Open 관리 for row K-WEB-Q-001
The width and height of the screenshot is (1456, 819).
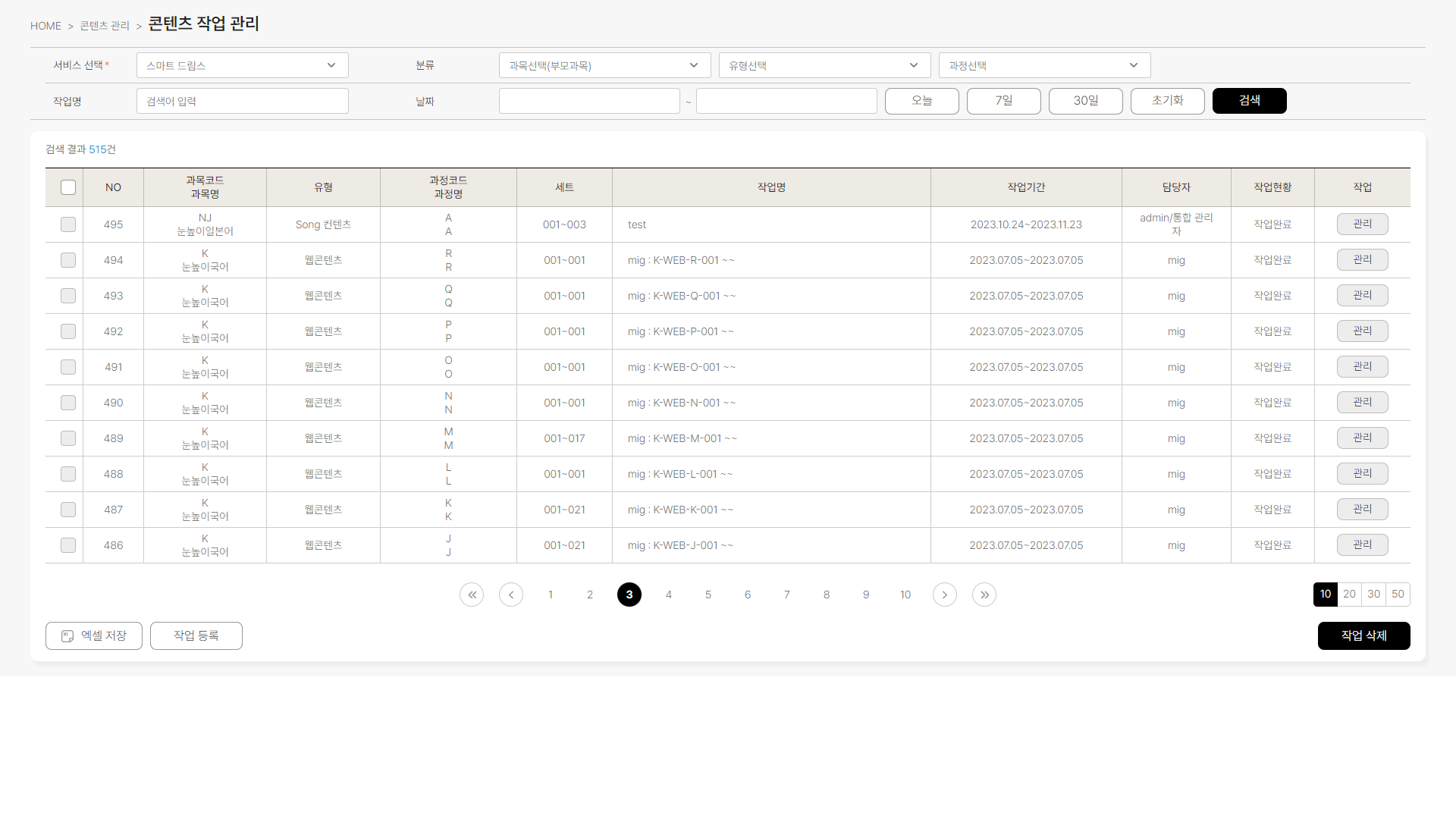(1363, 295)
